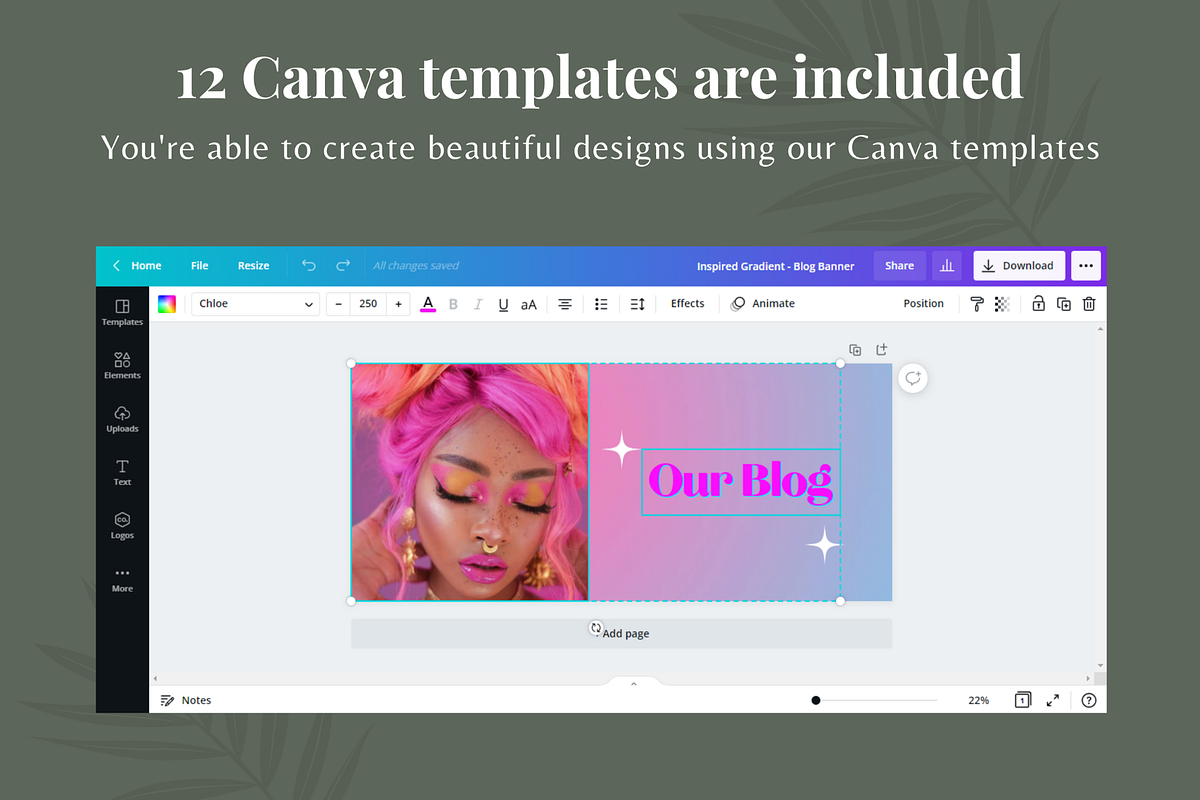Image resolution: width=1200 pixels, height=800 pixels.
Task: Duplicate page icon above canvas
Action: coord(855,350)
